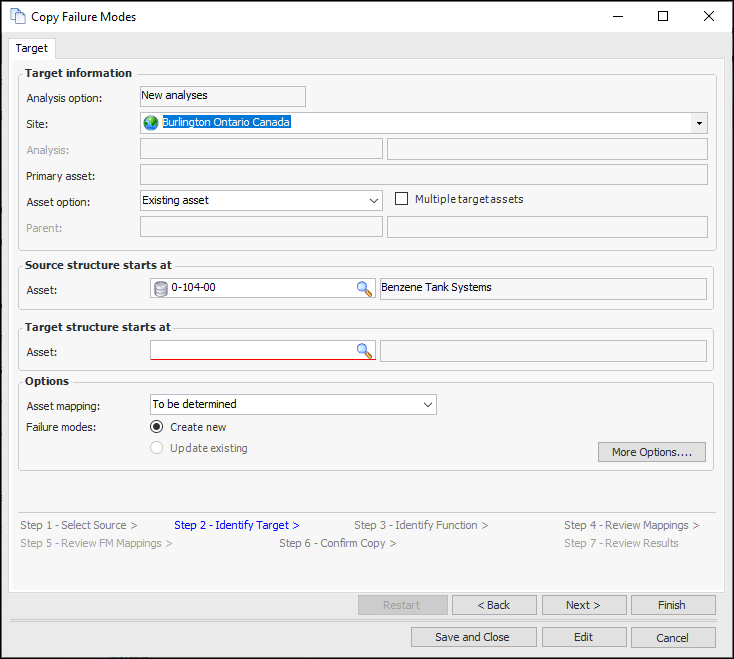Click the Back button
The image size is (734, 659).
tap(494, 605)
